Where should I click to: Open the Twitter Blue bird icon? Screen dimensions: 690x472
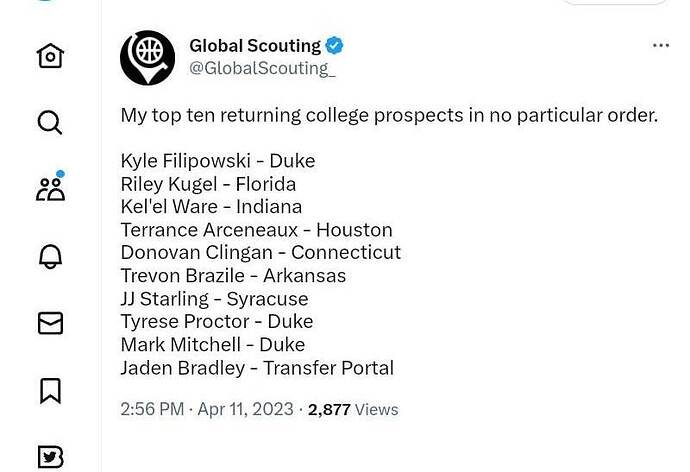[50, 457]
